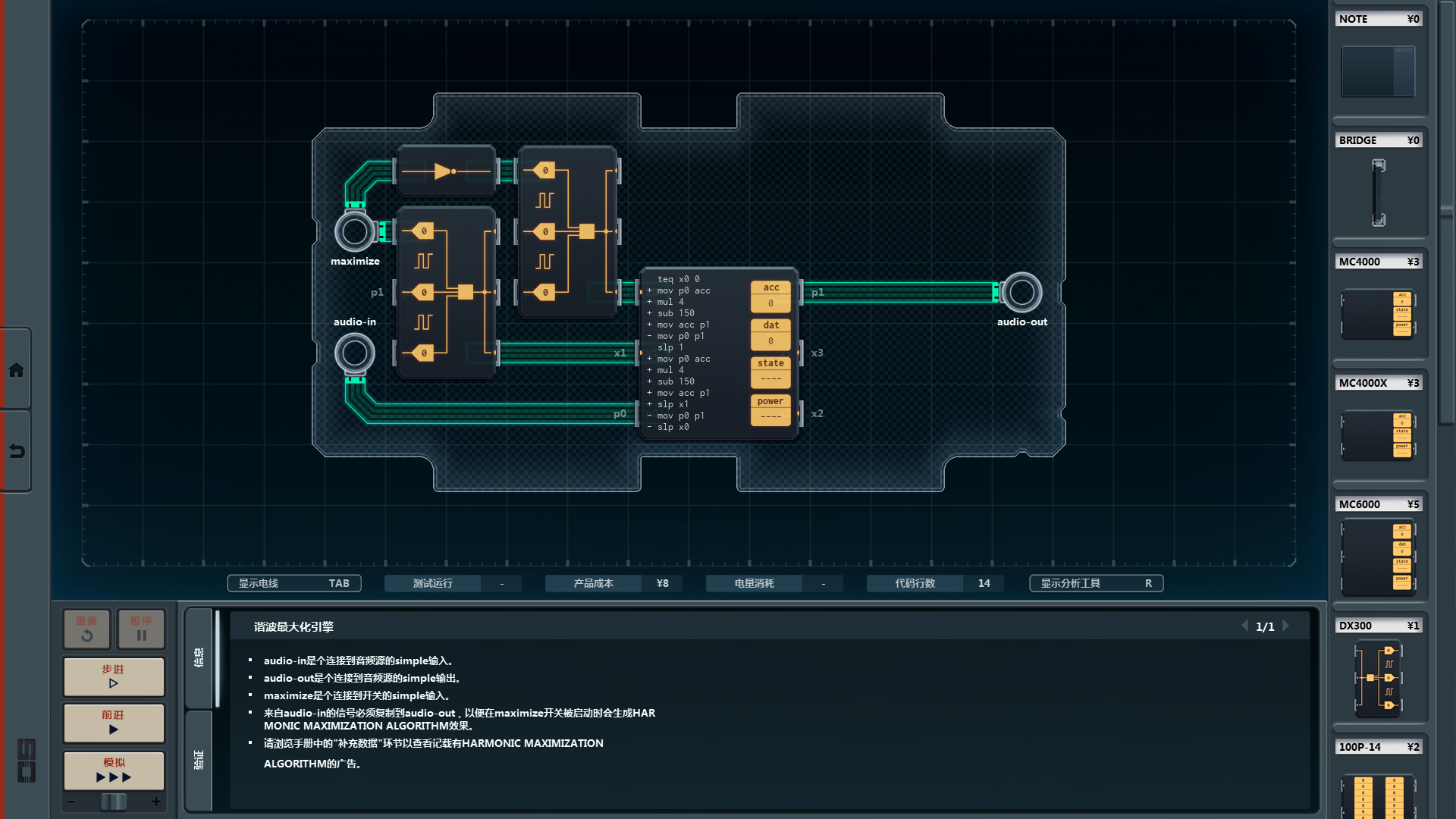Select the BRIDGE wire component
The image size is (1456, 819).
pyautogui.click(x=1378, y=192)
